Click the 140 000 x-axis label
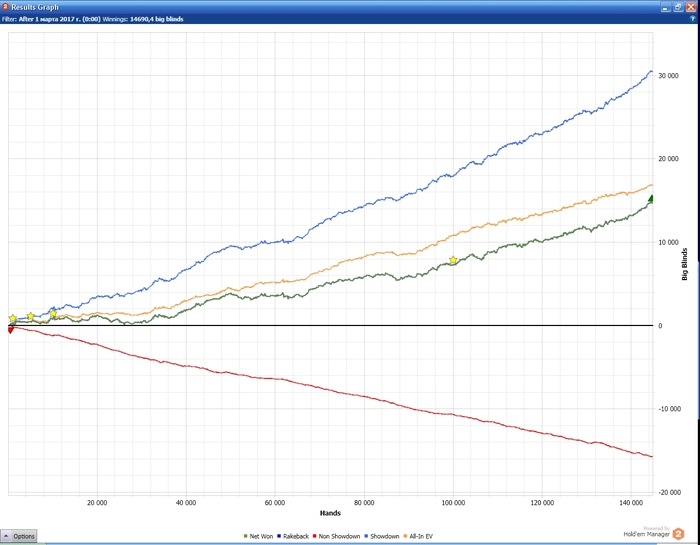700x545 pixels. coord(631,503)
